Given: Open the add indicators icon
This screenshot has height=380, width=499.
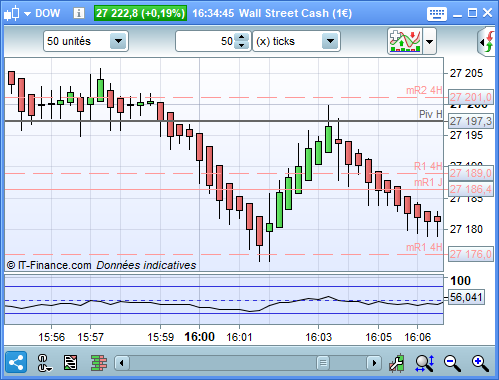Looking at the screenshot, I should pyautogui.click(x=405, y=41).
